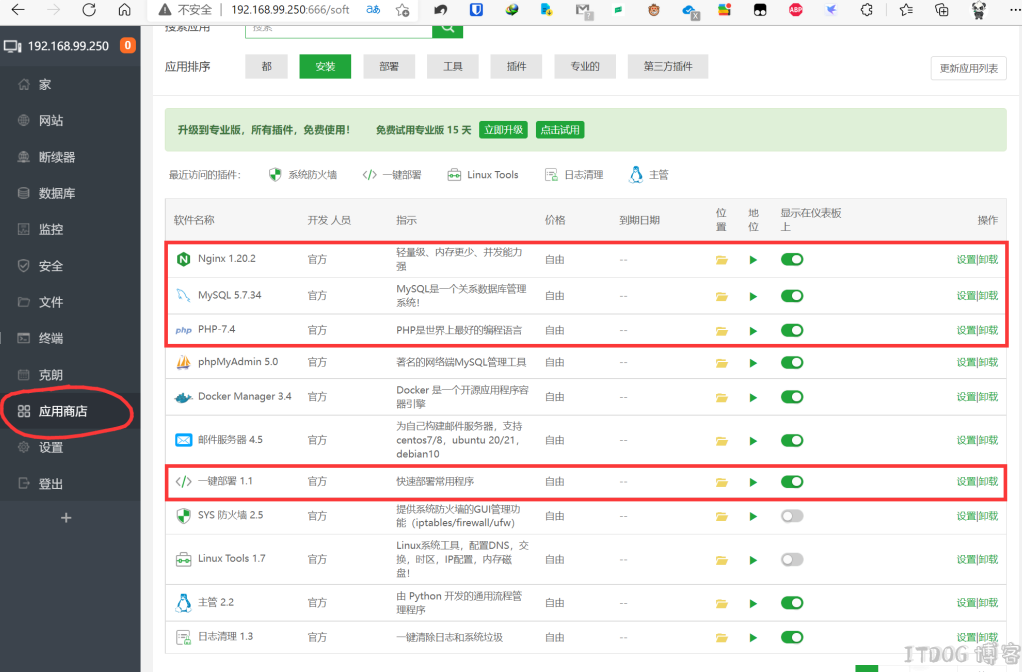
Task: Click play status icon for Nginx 1.20.2
Action: pyautogui.click(x=753, y=260)
